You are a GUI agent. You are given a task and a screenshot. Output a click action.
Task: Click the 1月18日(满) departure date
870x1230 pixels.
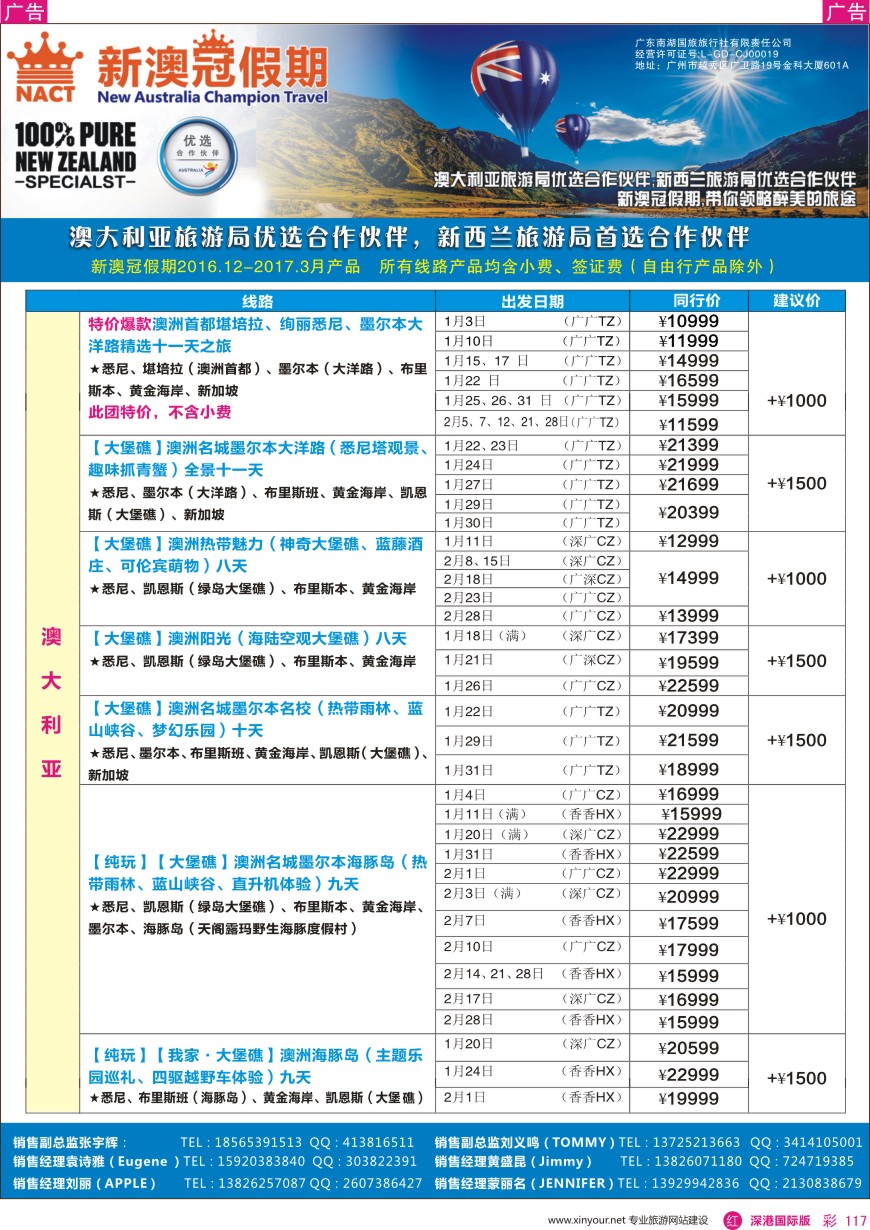(x=485, y=636)
